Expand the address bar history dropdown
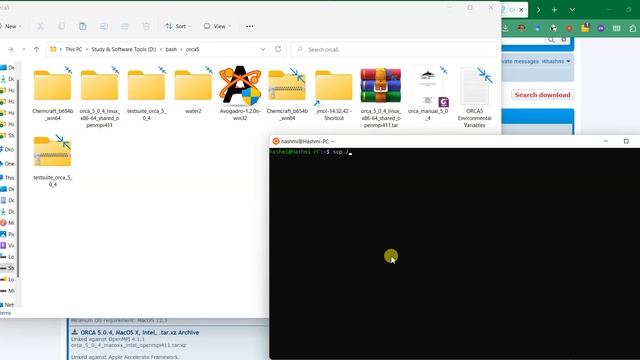Screen dimensions: 640x360 263,49
